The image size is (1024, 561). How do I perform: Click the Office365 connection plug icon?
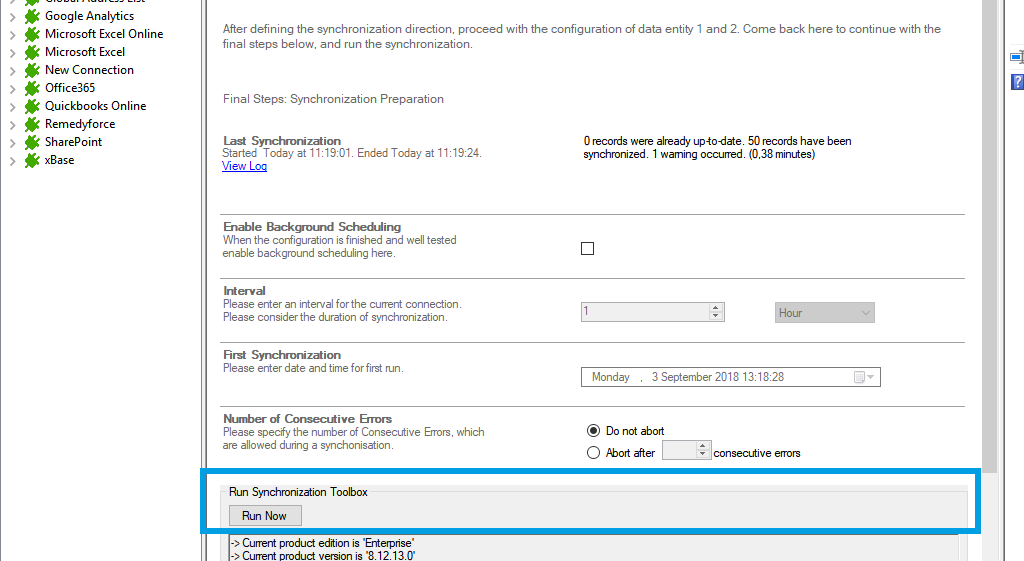click(32, 88)
